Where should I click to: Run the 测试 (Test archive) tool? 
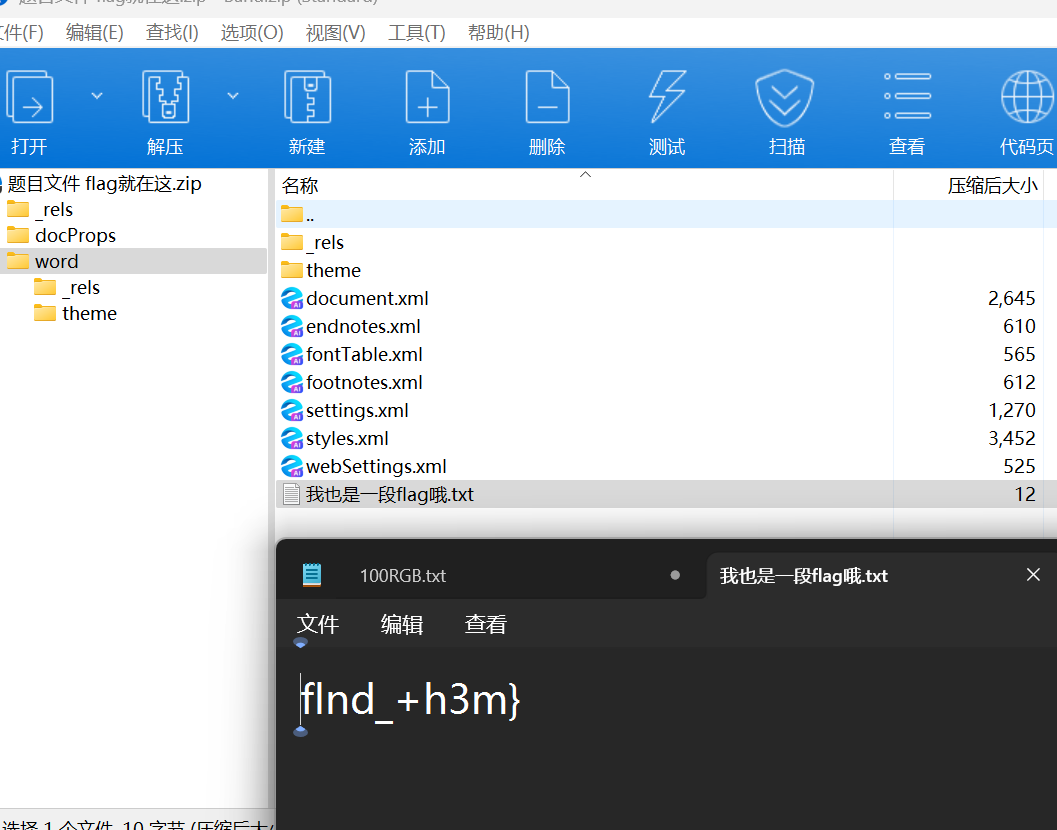(667, 96)
